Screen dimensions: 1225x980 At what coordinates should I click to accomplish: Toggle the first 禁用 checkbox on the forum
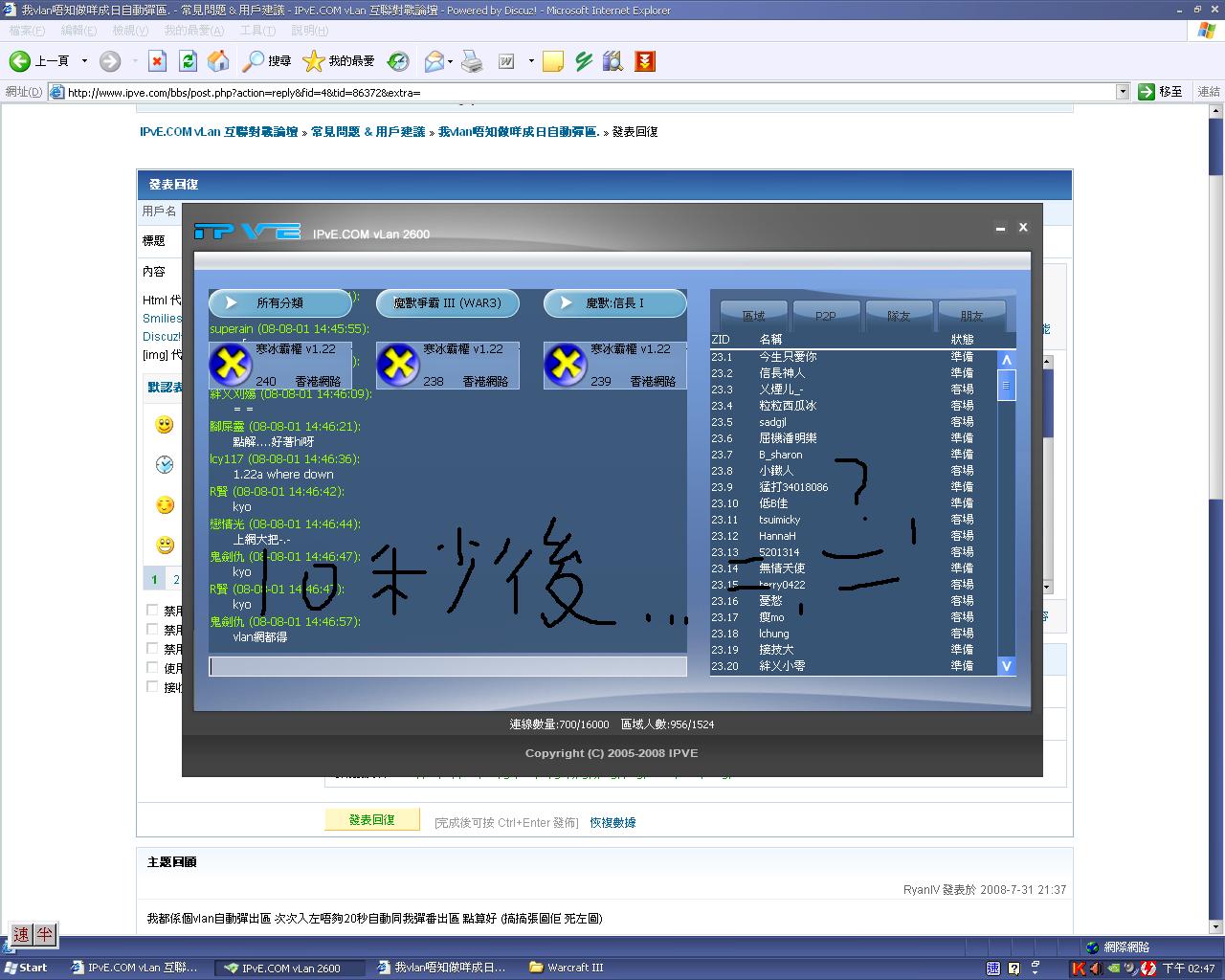click(x=152, y=610)
